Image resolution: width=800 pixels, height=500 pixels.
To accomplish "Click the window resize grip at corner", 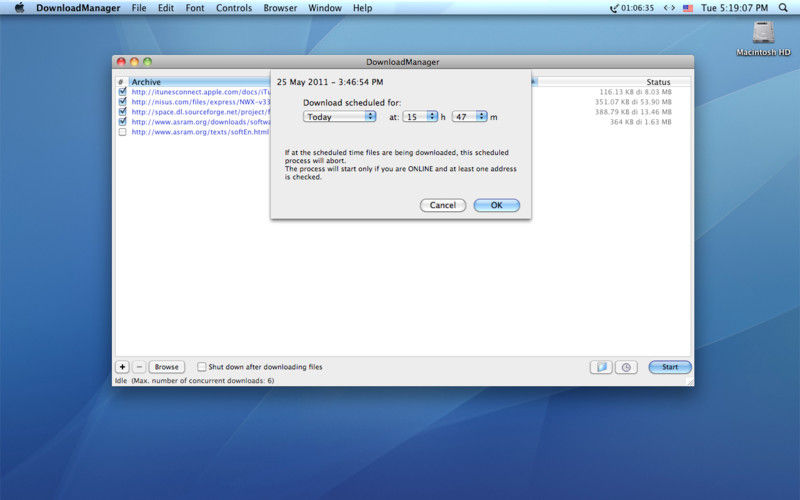I will pyautogui.click(x=690, y=382).
